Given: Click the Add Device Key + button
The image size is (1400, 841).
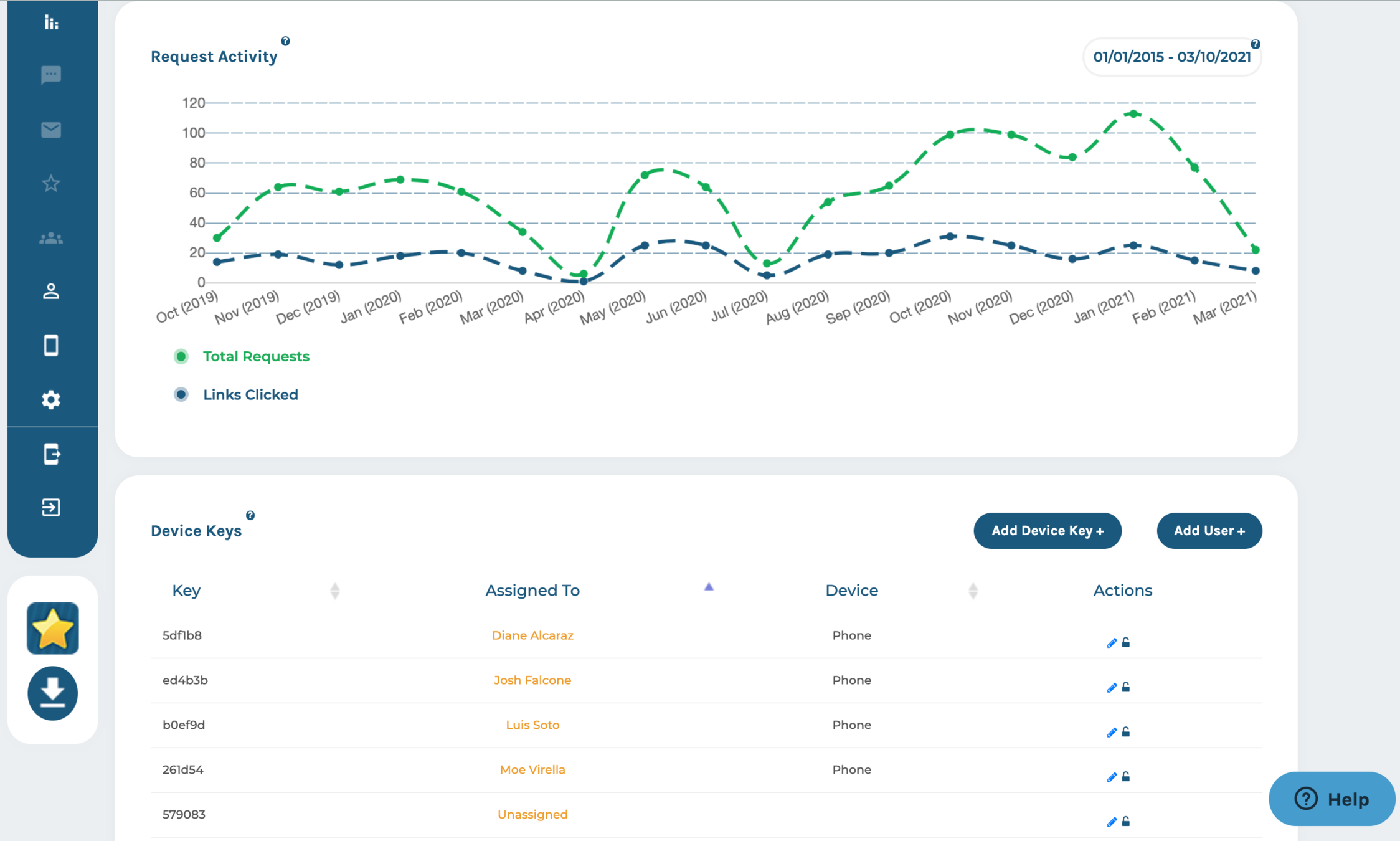Looking at the screenshot, I should (x=1048, y=531).
